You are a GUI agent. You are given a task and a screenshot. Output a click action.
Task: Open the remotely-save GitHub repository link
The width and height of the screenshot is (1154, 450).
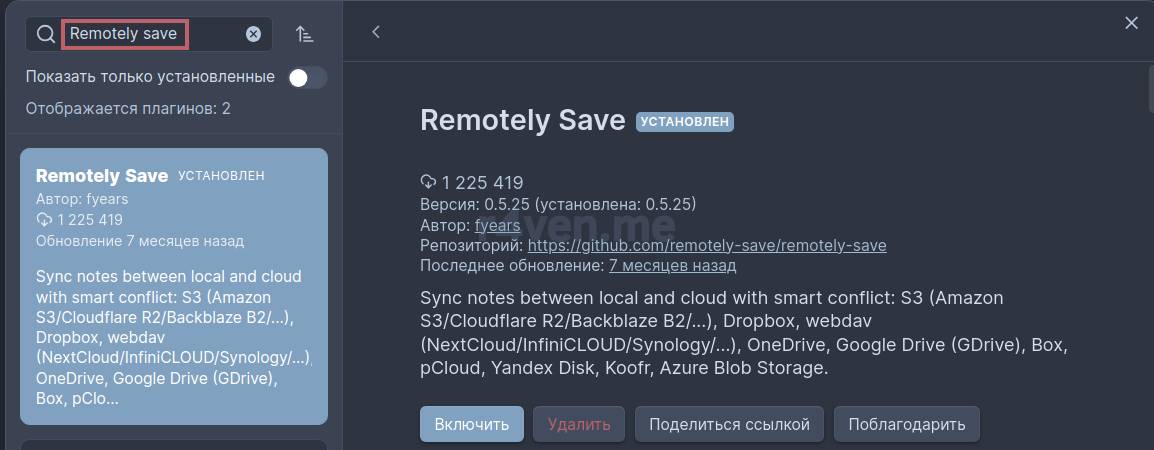coord(706,245)
